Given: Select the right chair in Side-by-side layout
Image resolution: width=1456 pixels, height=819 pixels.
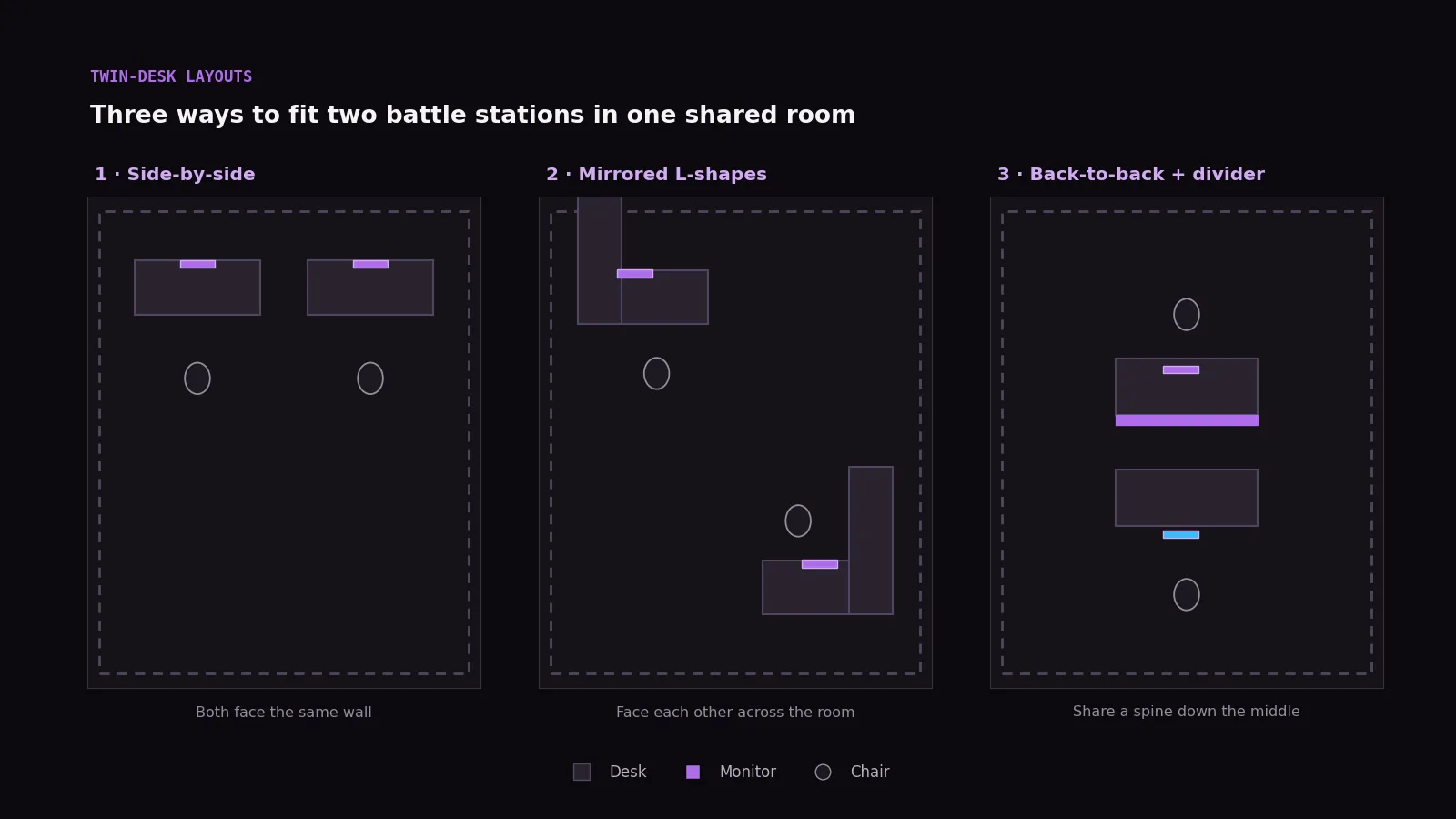Looking at the screenshot, I should point(370,379).
